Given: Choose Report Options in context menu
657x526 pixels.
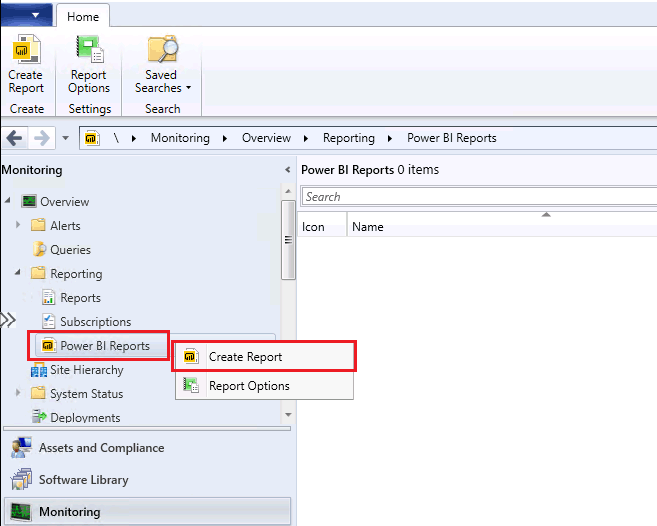Looking at the screenshot, I should point(264,386).
